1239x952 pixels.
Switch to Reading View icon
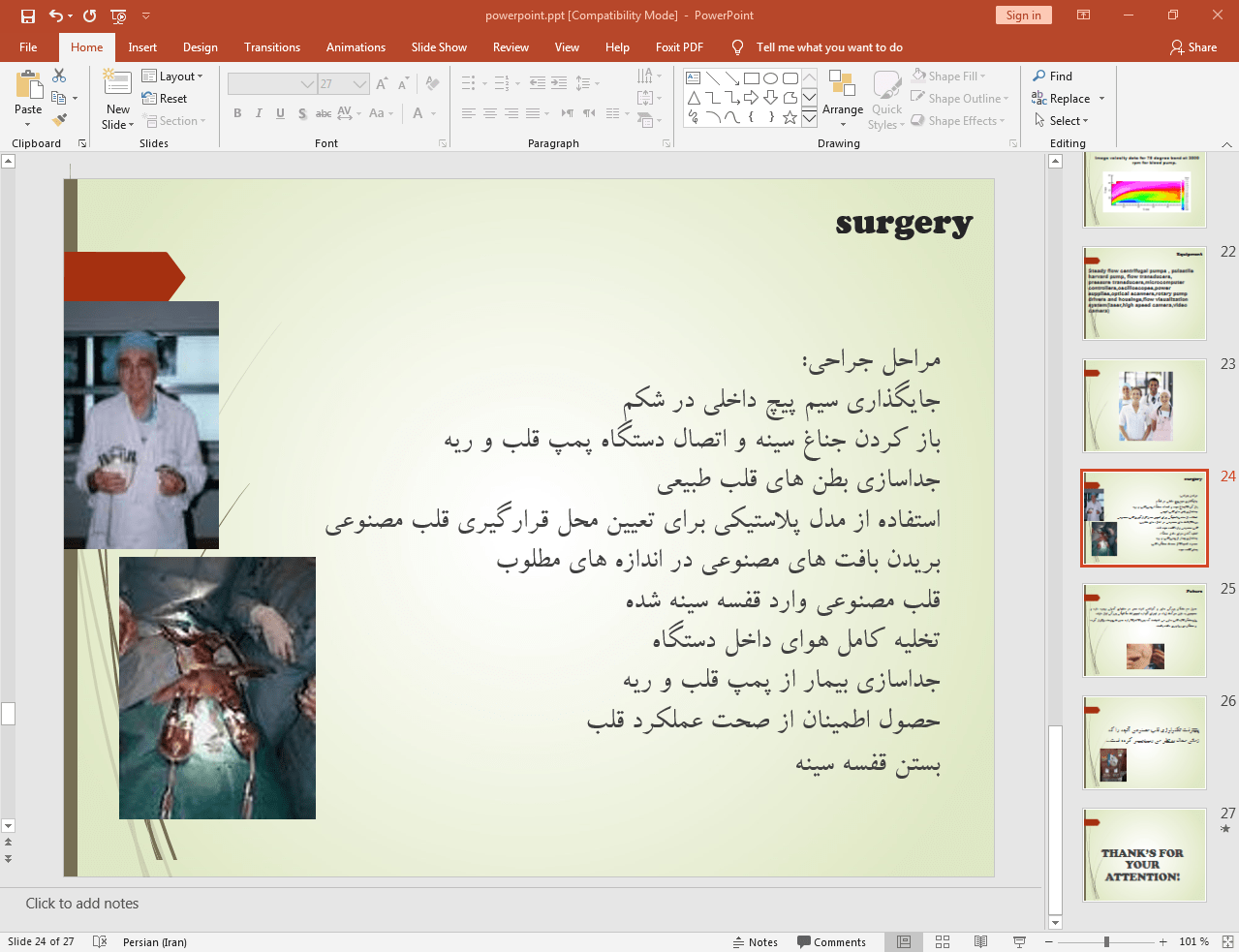pyautogui.click(x=980, y=942)
